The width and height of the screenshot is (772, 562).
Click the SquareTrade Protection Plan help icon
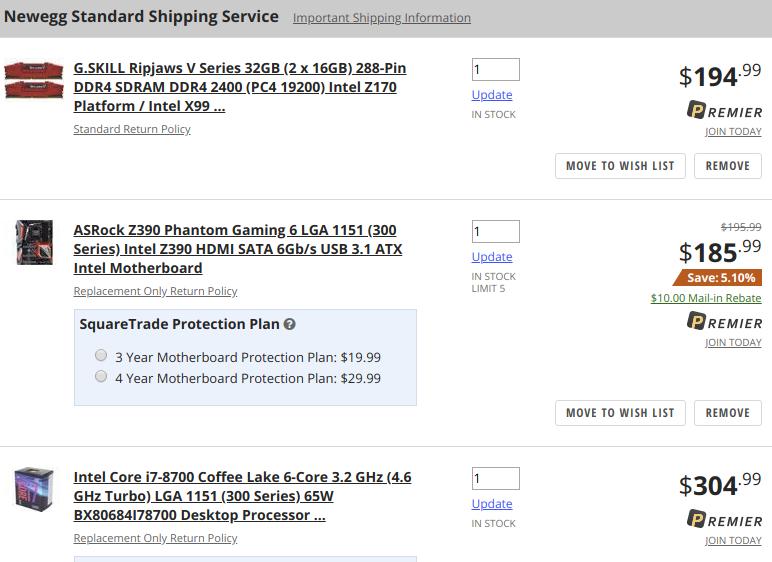290,324
